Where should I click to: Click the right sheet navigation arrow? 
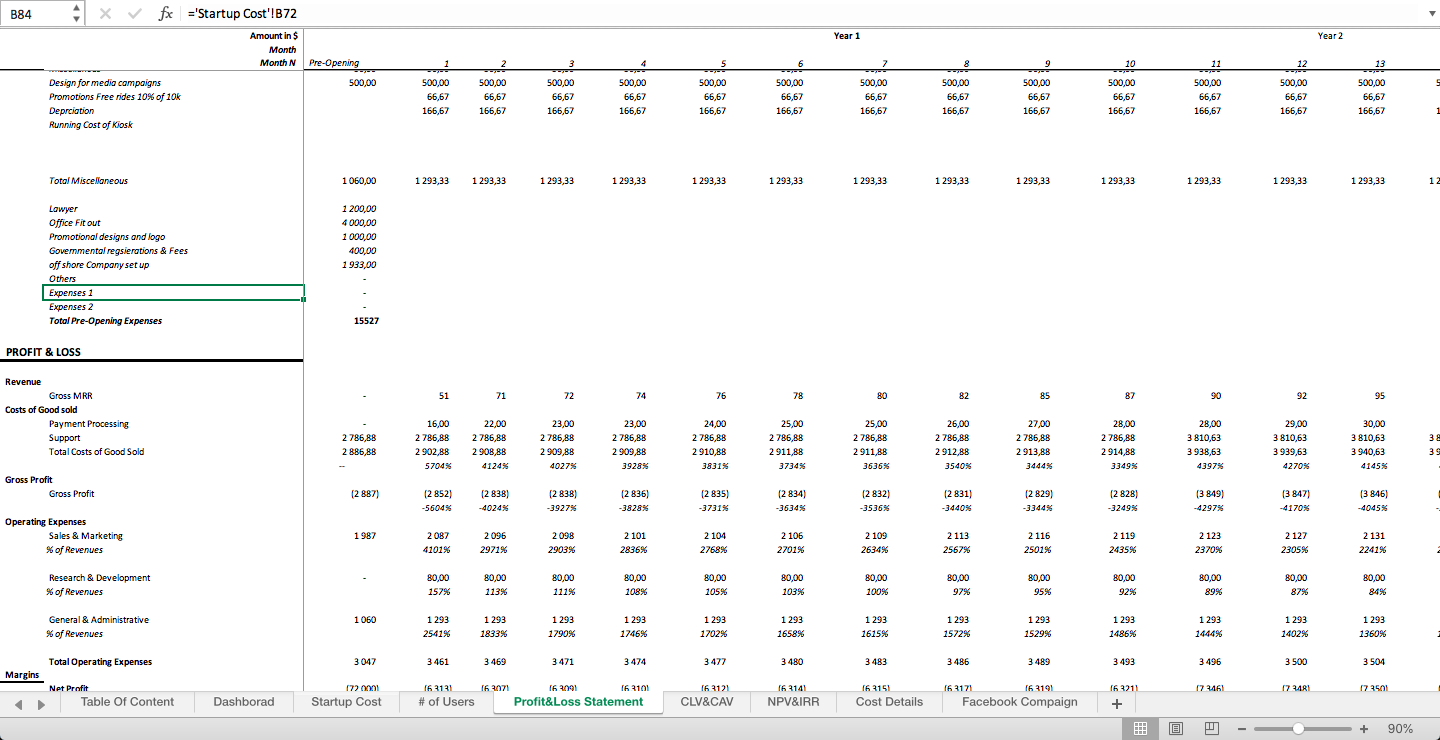[39, 702]
